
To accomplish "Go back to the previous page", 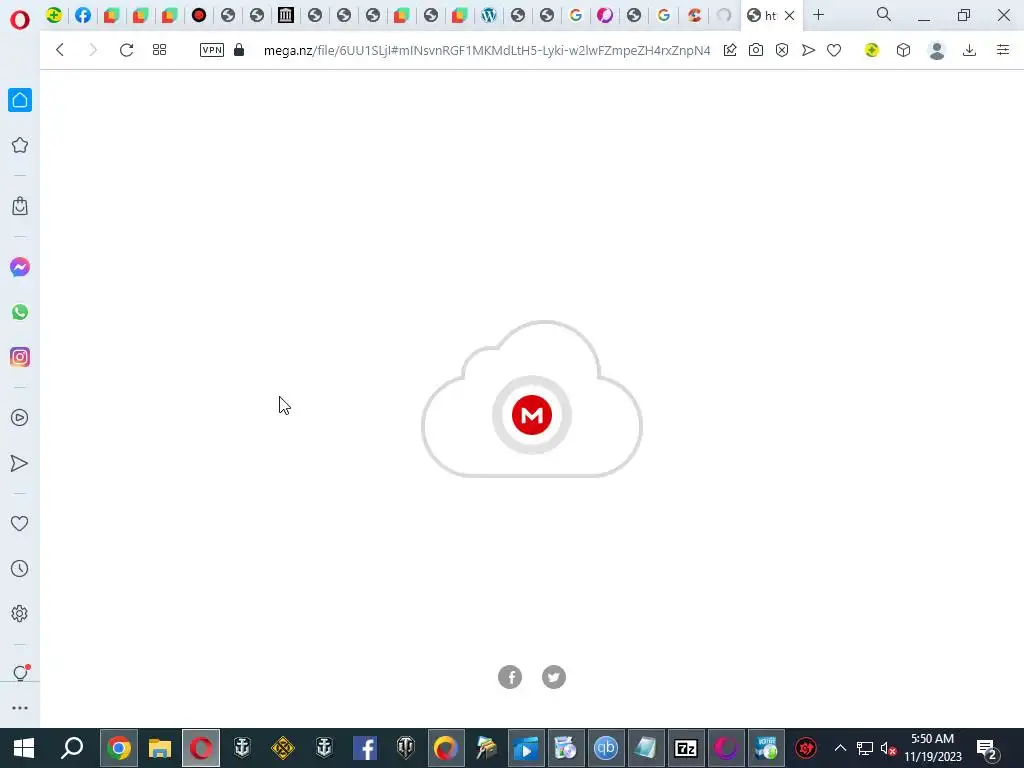I will coord(60,50).
